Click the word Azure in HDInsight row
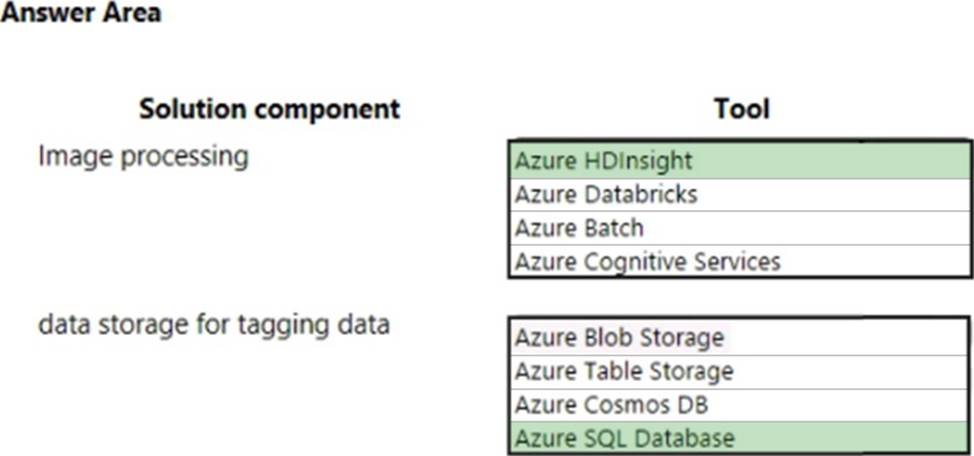 pos(546,162)
